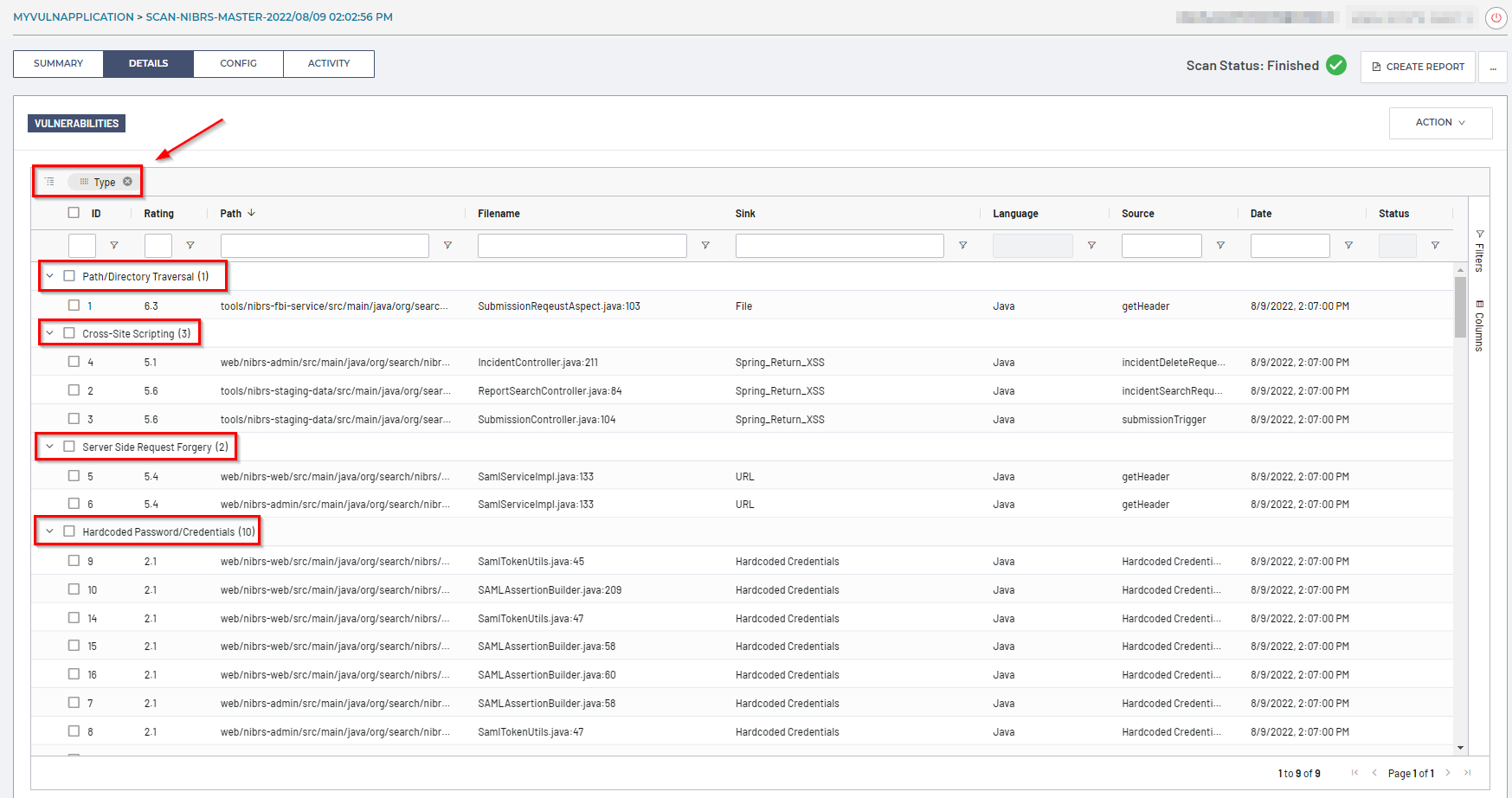The height and width of the screenshot is (798, 1512).
Task: Switch to the SUMMARY tab
Action: click(58, 64)
